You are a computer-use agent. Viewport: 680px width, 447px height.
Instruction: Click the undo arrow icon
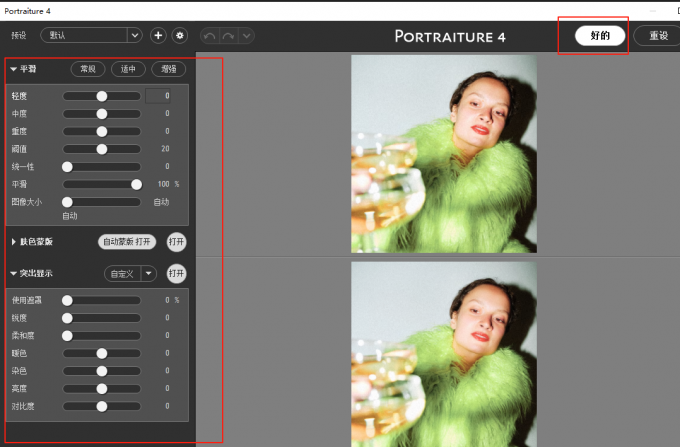209,36
